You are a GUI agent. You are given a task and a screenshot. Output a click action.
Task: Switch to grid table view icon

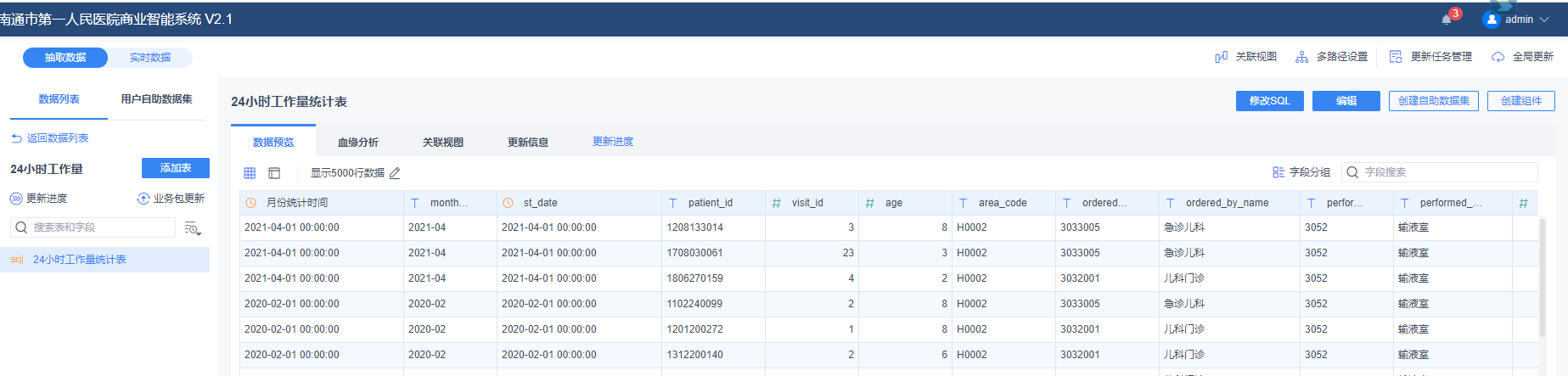point(250,173)
